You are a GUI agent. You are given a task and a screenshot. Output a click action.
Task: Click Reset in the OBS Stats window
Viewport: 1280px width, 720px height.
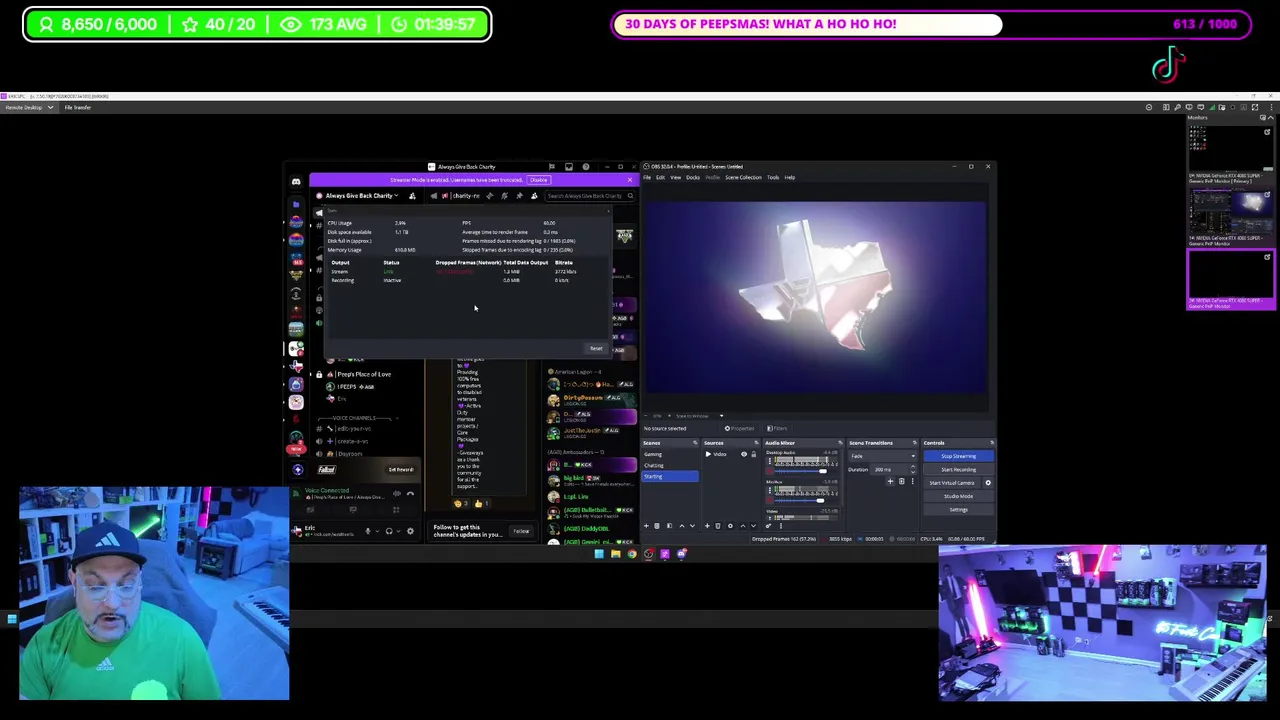pos(596,348)
